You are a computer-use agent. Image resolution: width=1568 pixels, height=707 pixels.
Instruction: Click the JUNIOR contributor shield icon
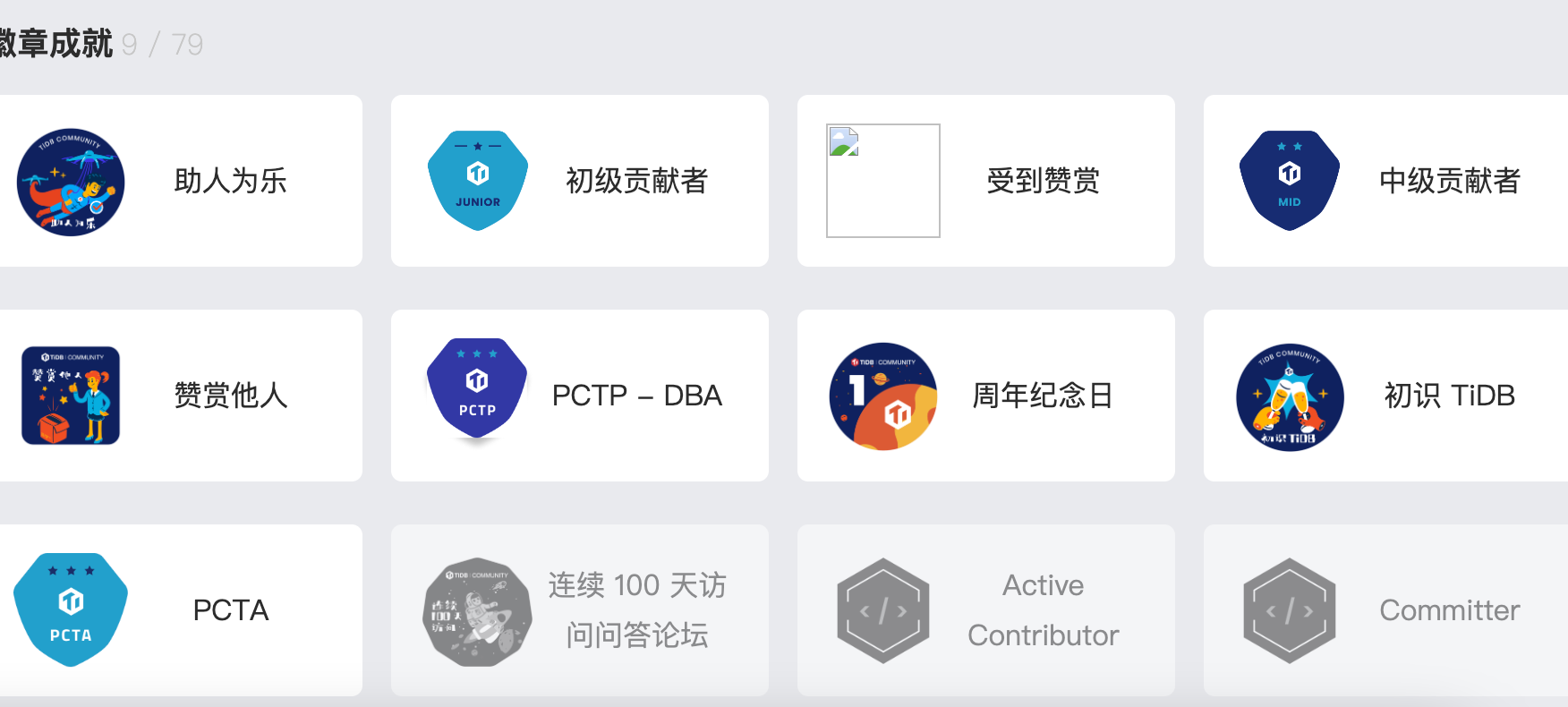click(478, 181)
